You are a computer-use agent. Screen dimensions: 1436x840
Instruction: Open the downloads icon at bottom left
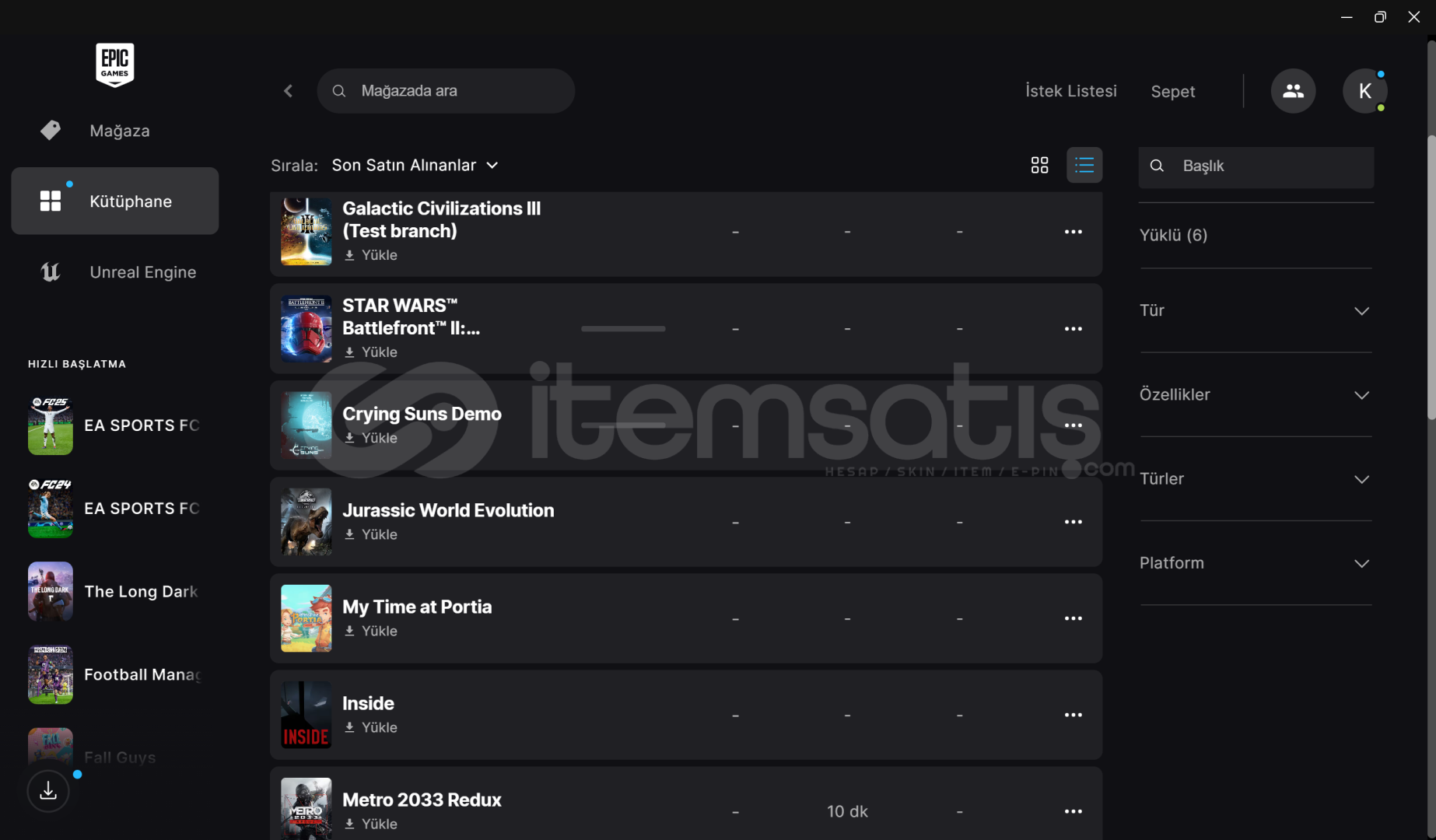pos(48,791)
